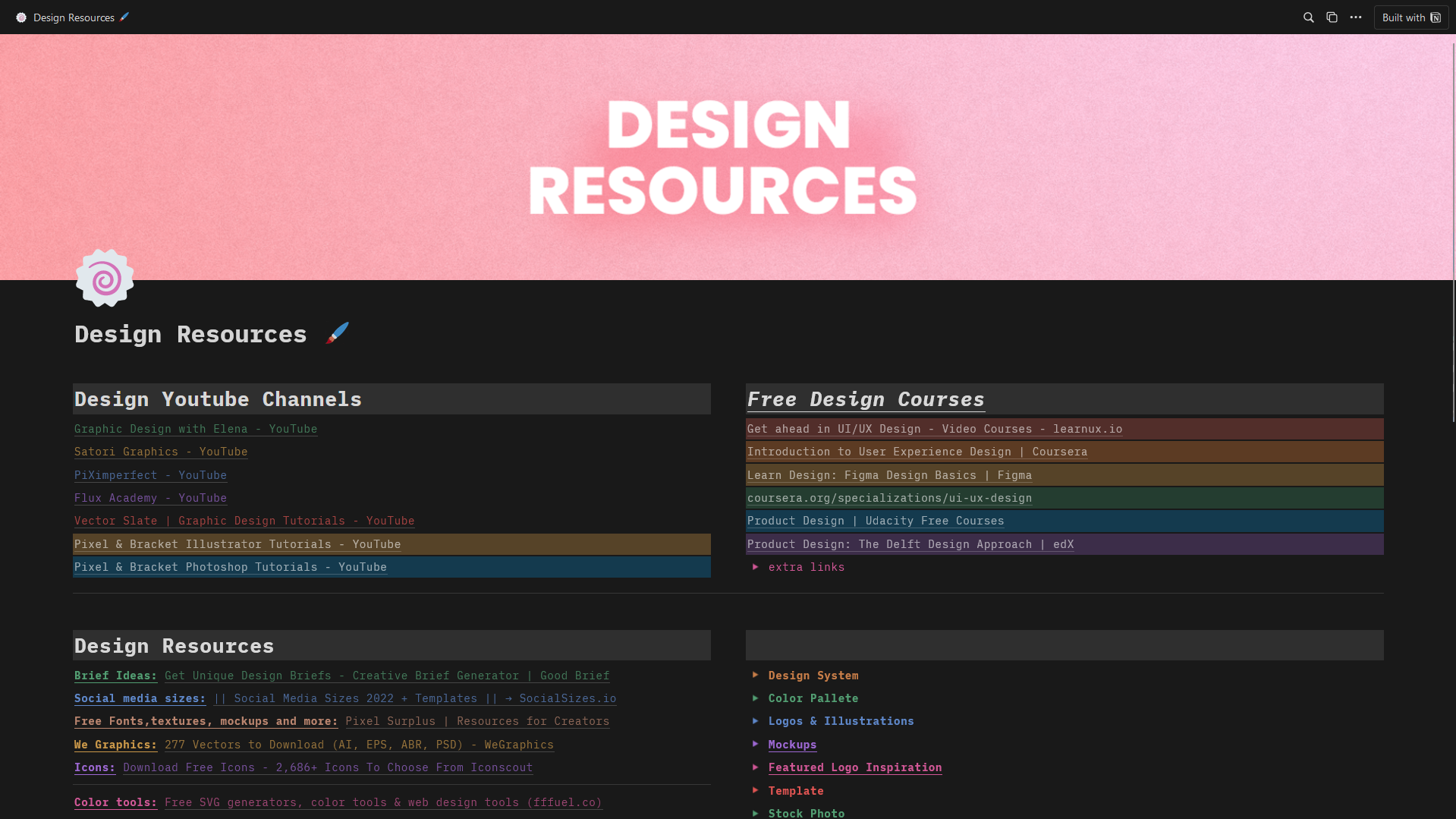Open Introduction to User Experience Design Coursera
Image resolution: width=1456 pixels, height=819 pixels.
917,452
